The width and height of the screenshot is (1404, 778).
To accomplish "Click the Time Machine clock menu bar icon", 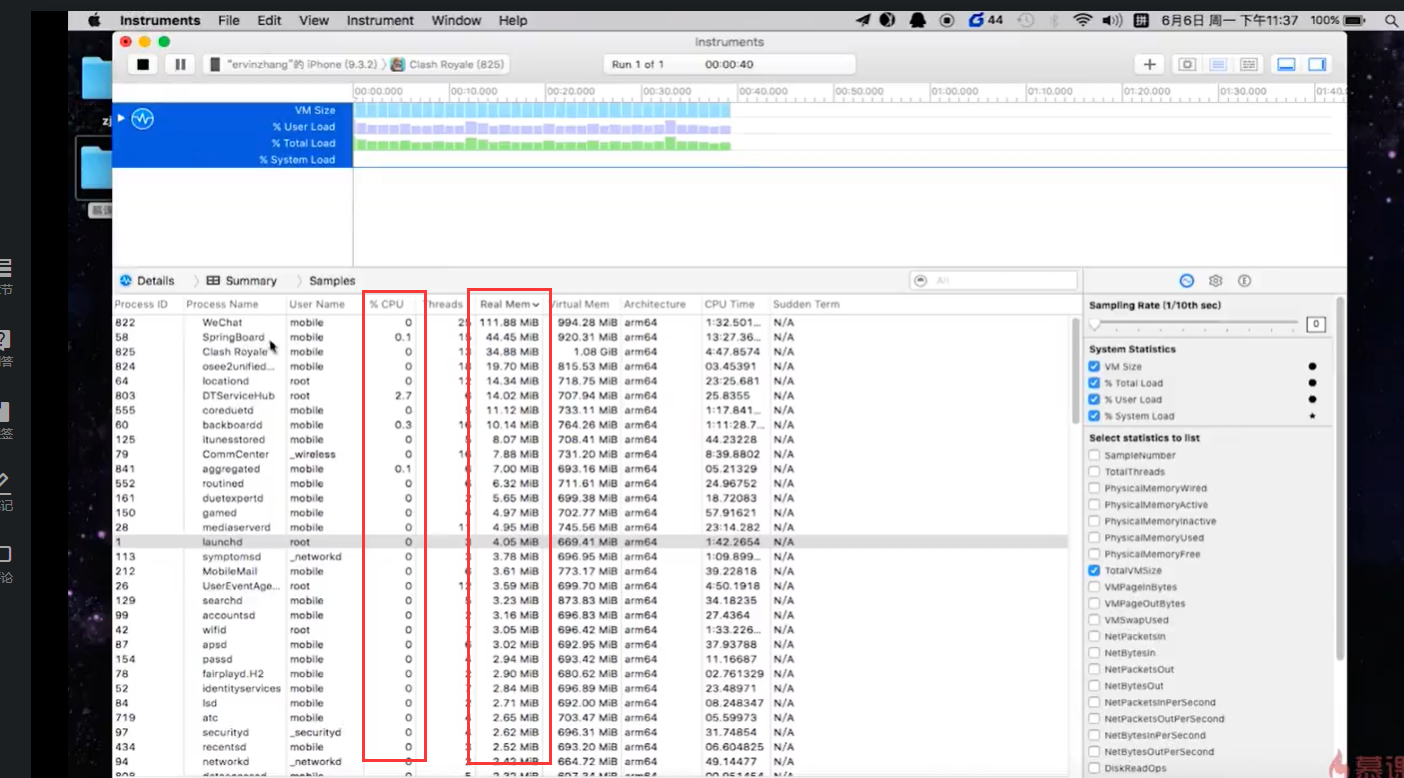I will (x=1025, y=20).
